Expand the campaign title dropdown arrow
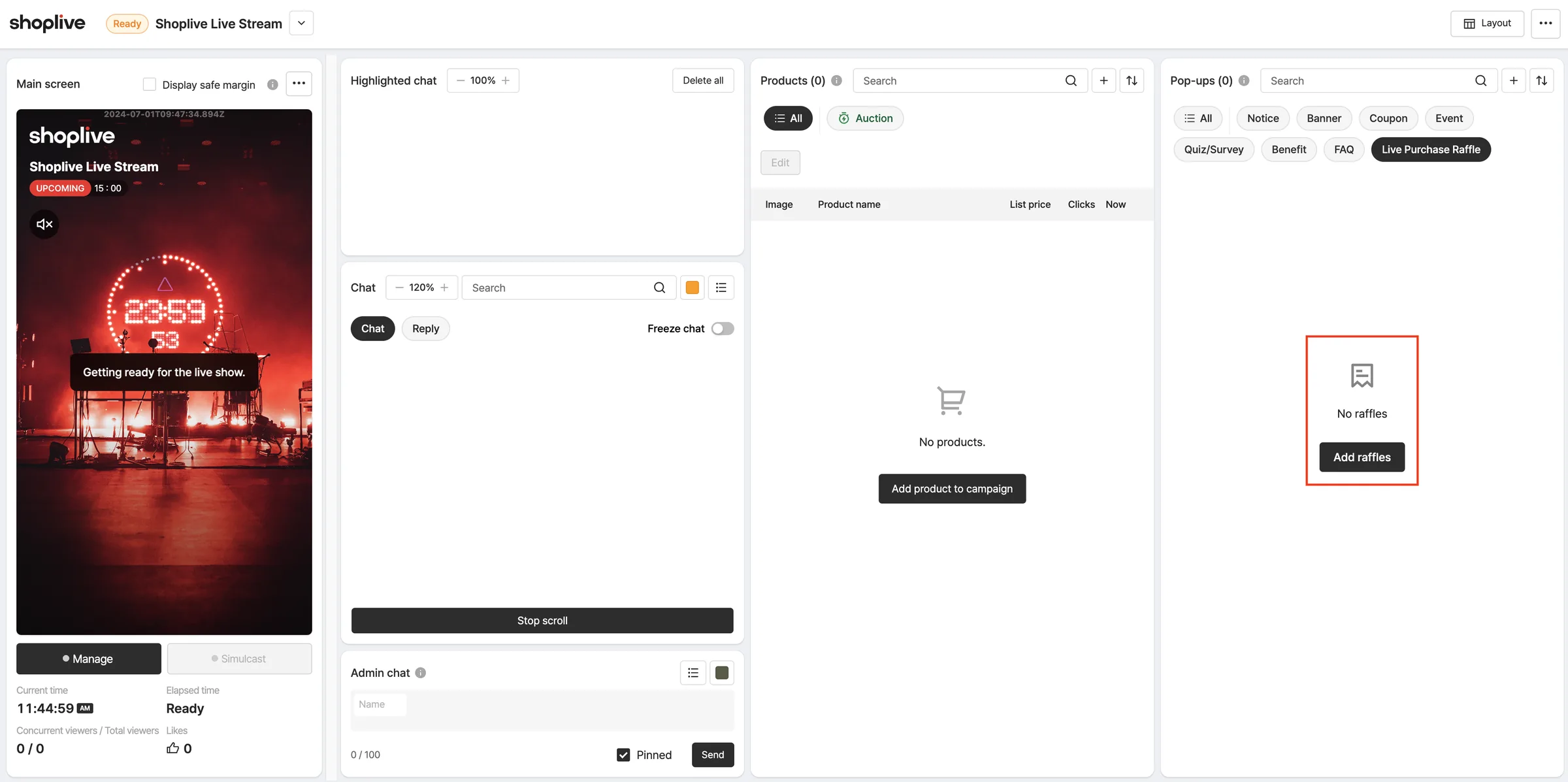This screenshot has height=782, width=1568. (301, 24)
